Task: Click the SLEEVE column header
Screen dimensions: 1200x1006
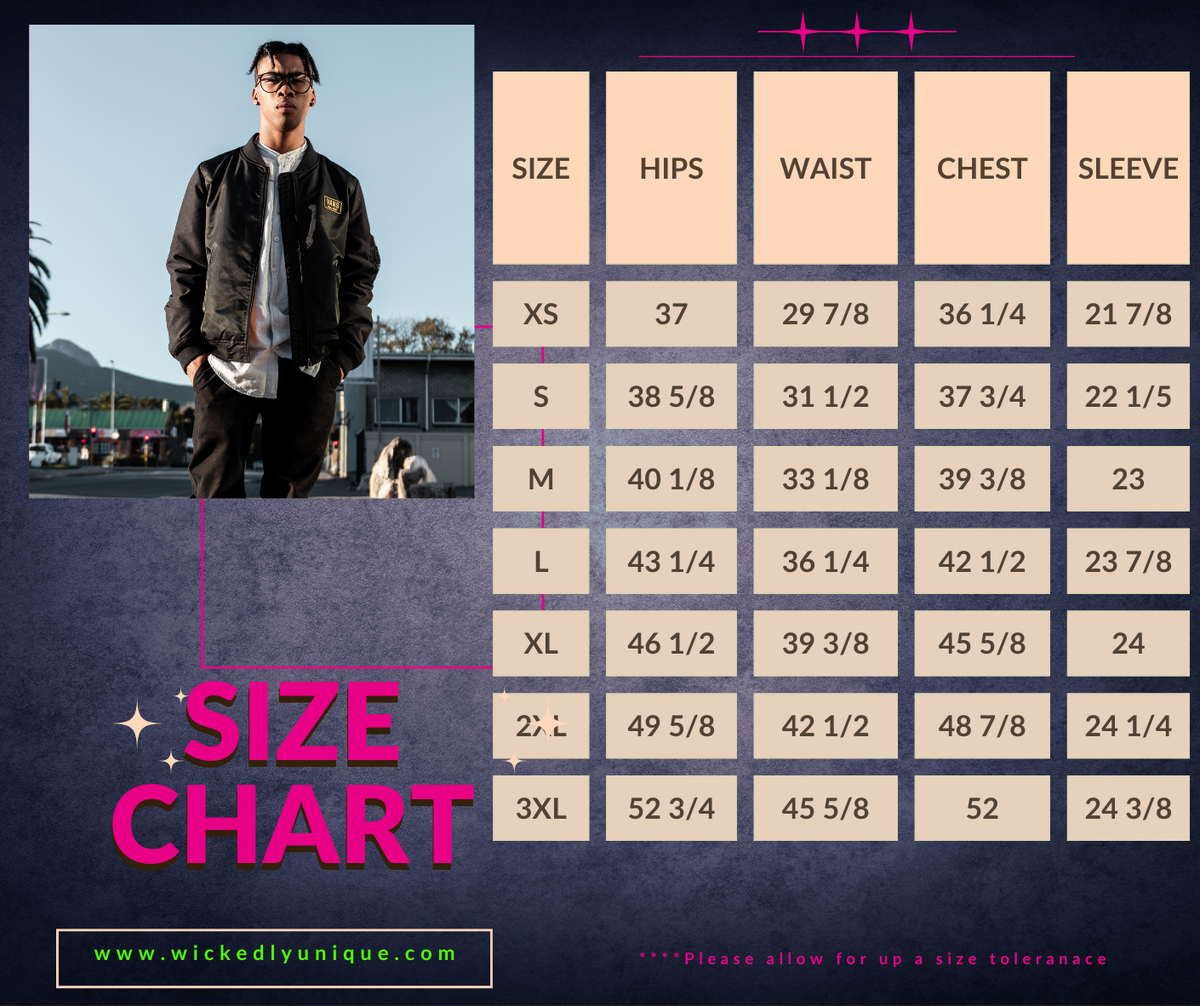Action: 1127,168
